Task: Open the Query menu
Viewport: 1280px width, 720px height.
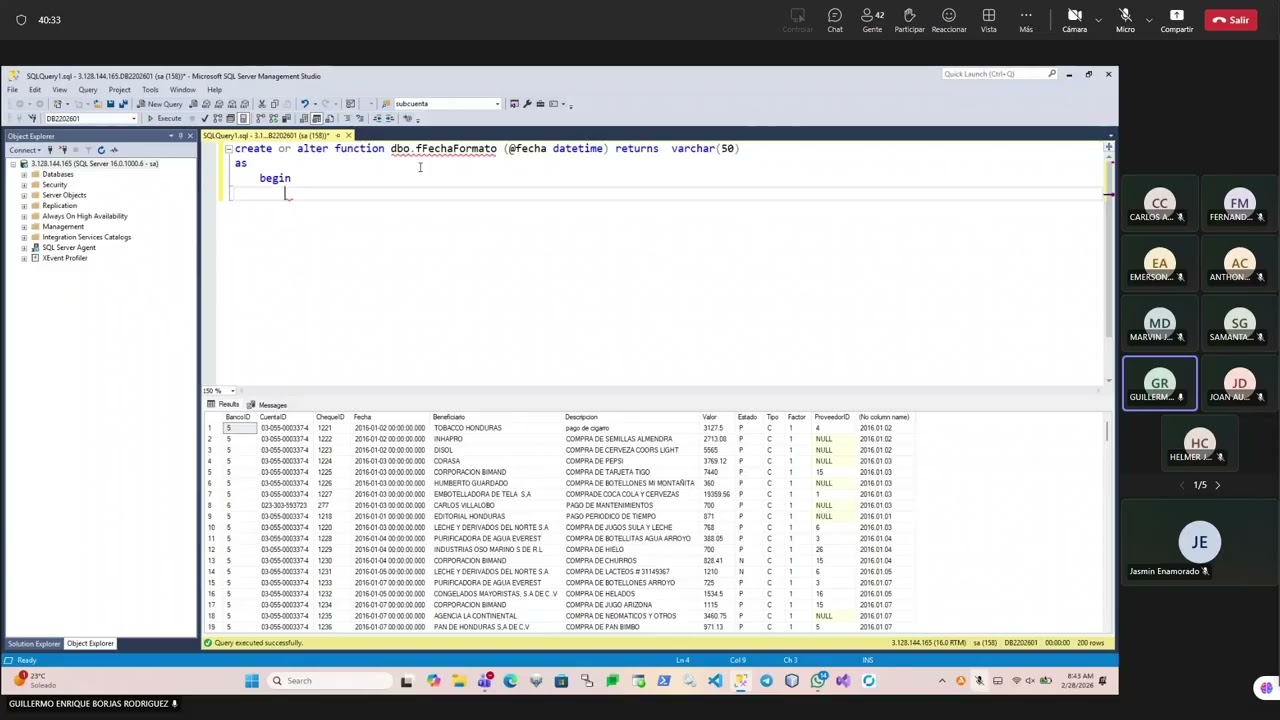Action: pos(88,90)
